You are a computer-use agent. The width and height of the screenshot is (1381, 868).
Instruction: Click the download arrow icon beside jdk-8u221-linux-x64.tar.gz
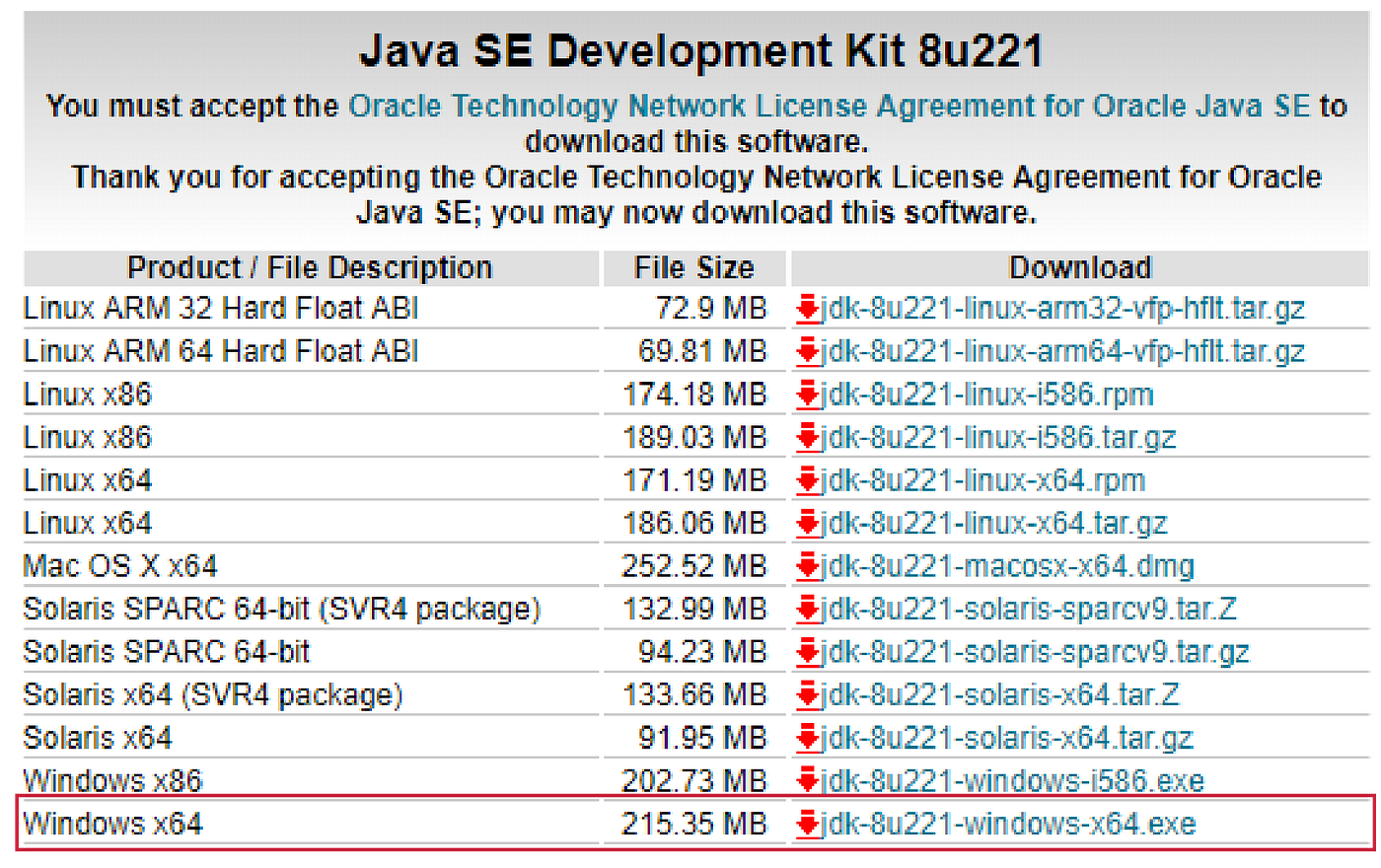[x=808, y=523]
